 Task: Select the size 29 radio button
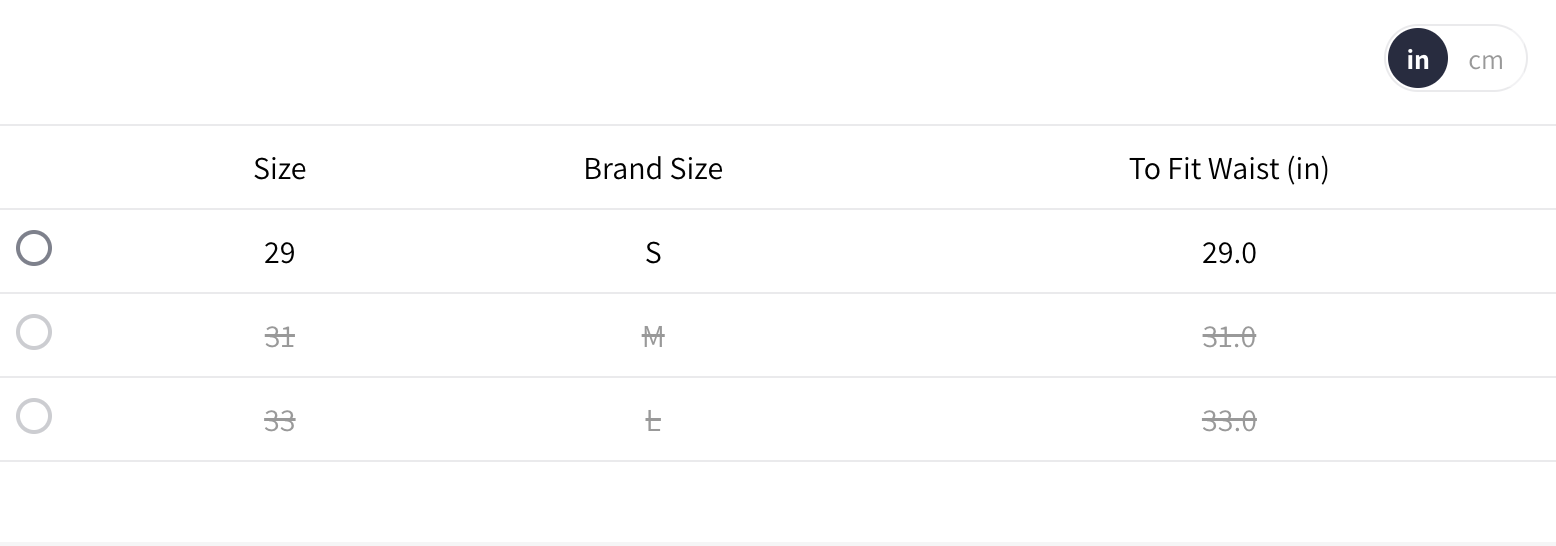(x=34, y=248)
